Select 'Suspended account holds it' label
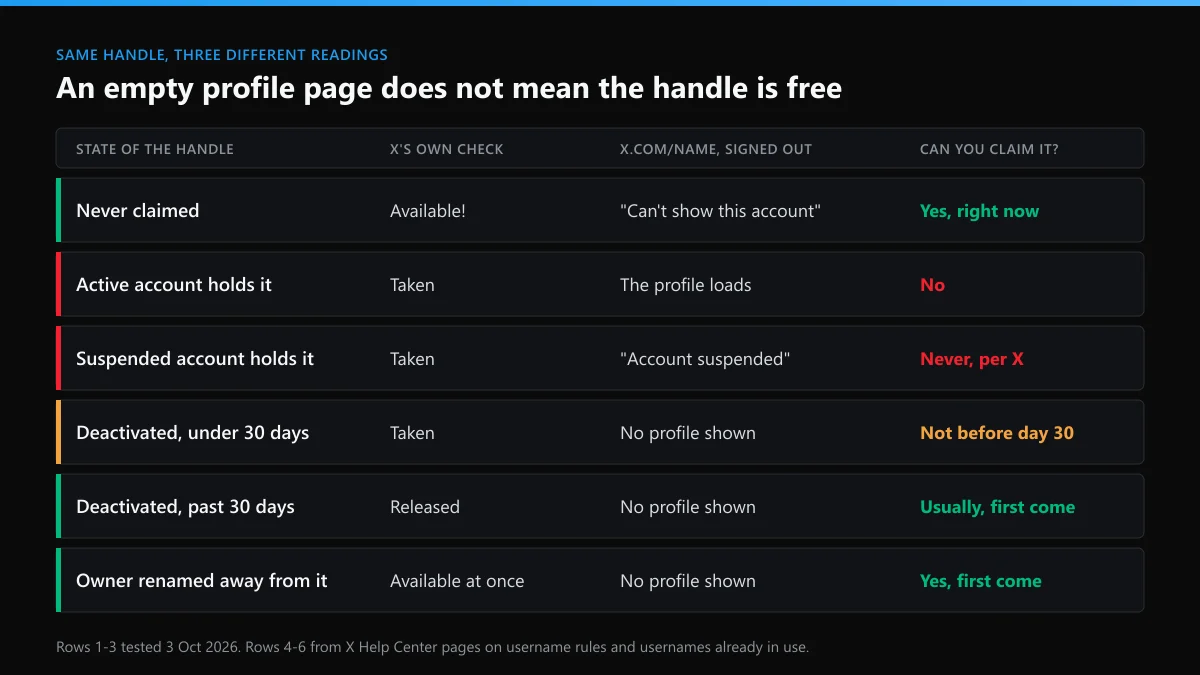Image resolution: width=1200 pixels, height=675 pixels. click(x=195, y=359)
